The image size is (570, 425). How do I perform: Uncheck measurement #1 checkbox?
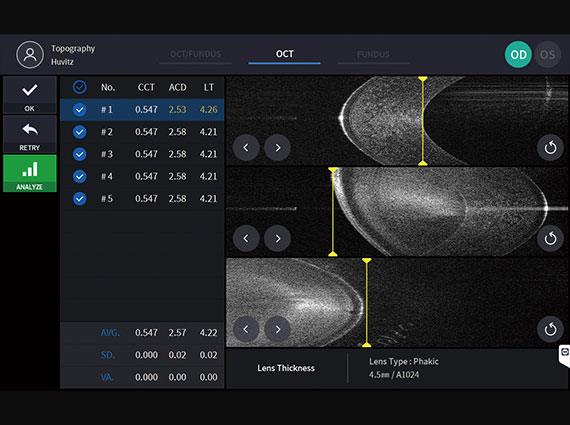(x=79, y=109)
